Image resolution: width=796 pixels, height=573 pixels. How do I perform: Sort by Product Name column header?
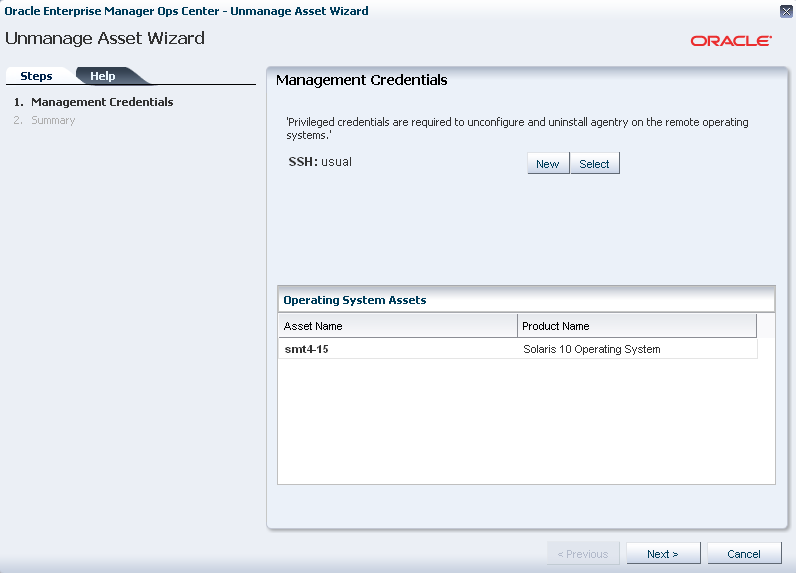(637, 326)
